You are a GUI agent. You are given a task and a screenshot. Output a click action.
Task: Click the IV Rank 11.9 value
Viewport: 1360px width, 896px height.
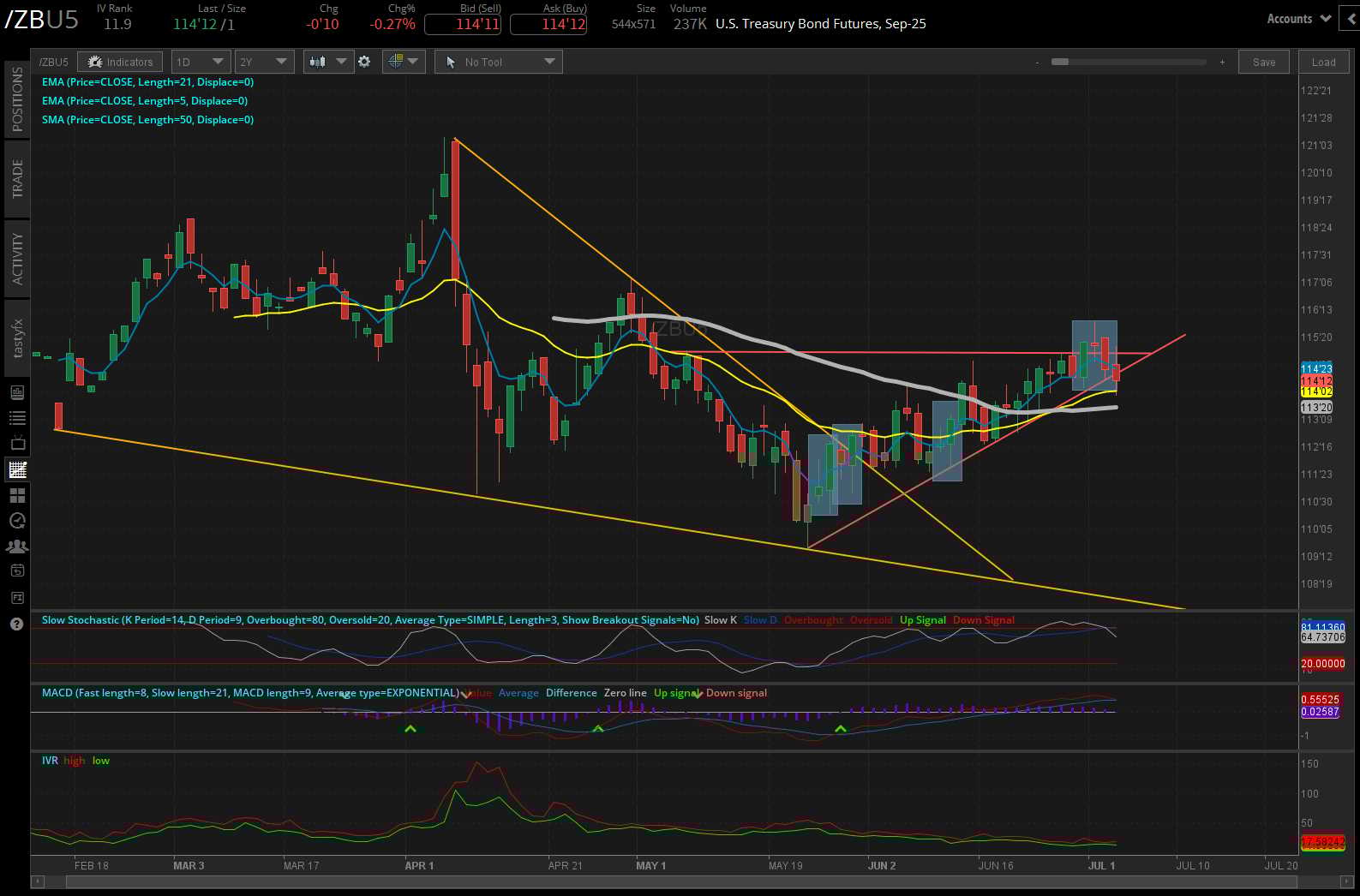117,24
